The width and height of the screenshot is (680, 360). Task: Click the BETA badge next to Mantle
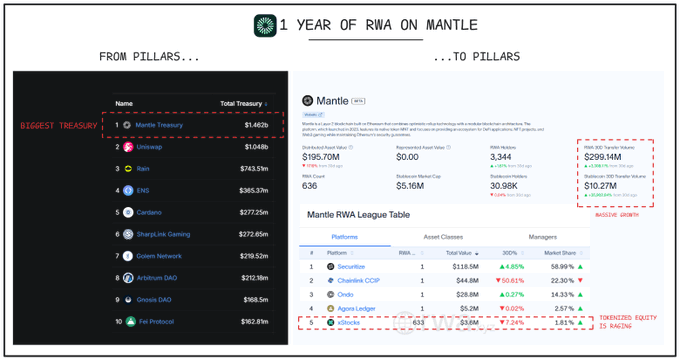tap(358, 101)
